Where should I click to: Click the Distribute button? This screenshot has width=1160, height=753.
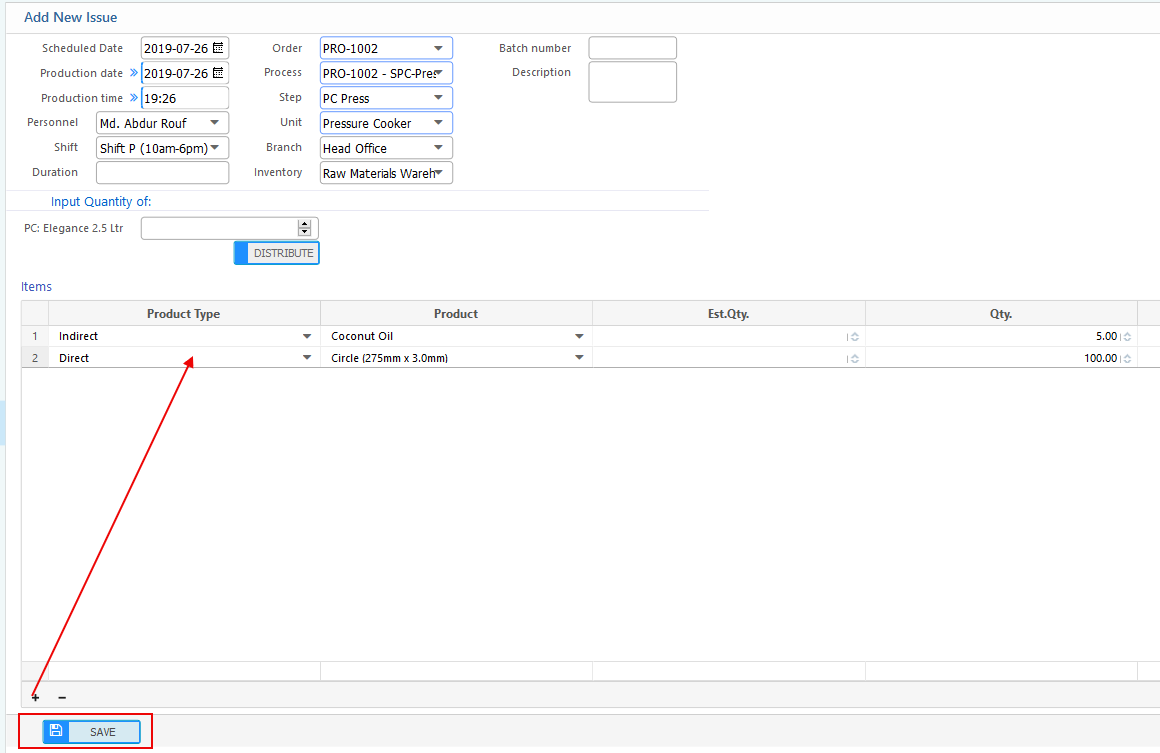277,253
